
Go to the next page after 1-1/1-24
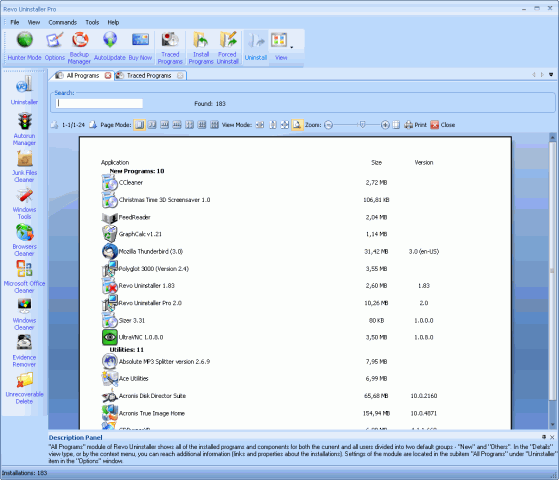(x=93, y=125)
